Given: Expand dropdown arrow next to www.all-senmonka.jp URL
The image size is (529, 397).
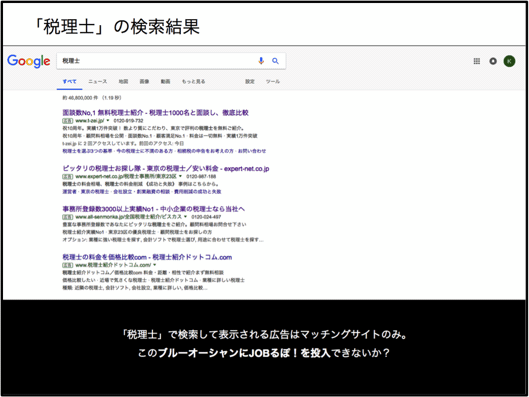Looking at the screenshot, I should pos(186,217).
